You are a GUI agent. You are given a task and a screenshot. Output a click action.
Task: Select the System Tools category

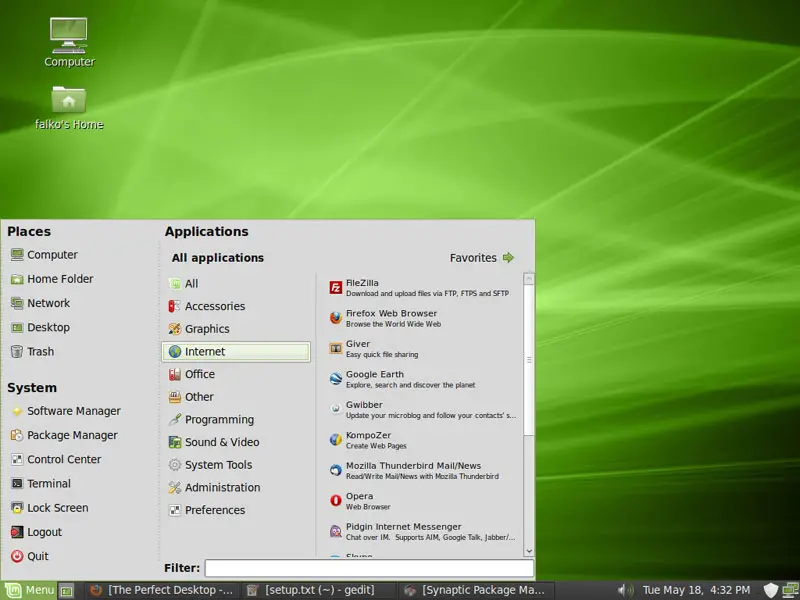coord(236,465)
